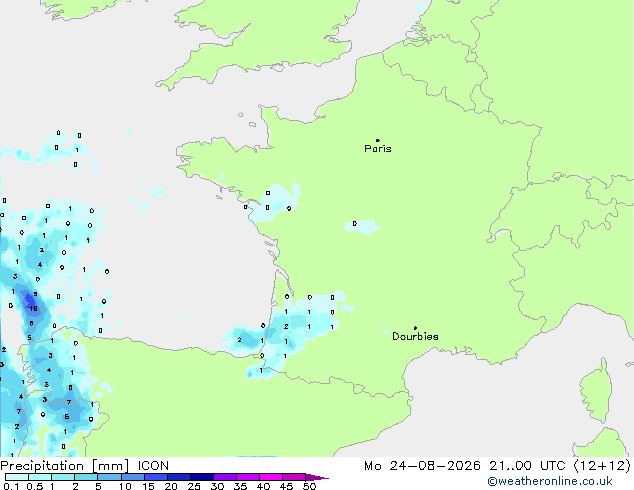
Task: Pick the legend swatch between 10 and 15
Action: click(133, 477)
